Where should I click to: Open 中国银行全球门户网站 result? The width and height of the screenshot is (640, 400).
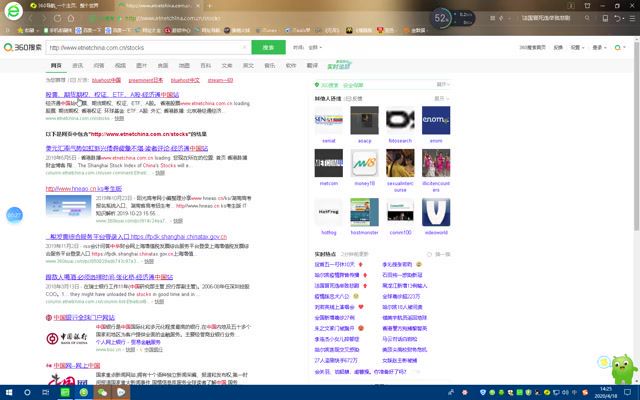84,318
